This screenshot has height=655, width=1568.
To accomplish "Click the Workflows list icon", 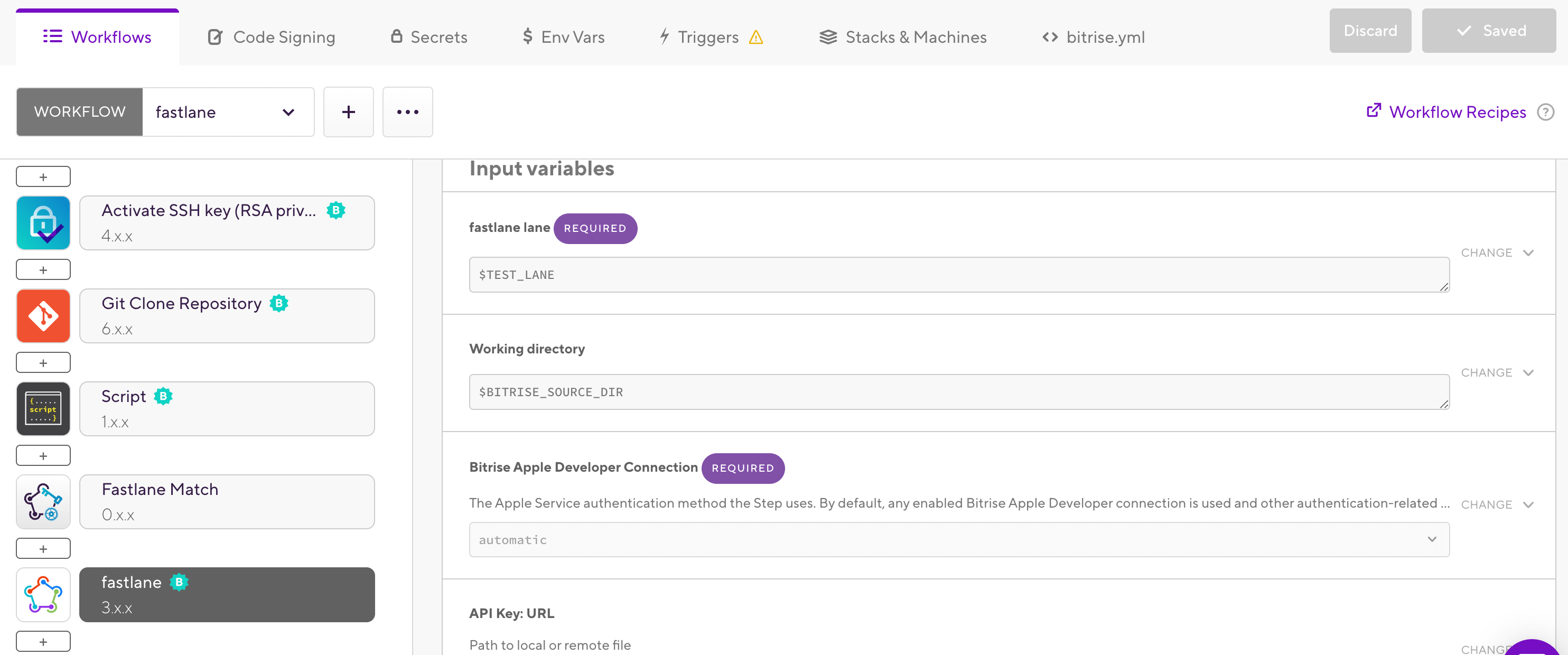I will click(x=52, y=36).
